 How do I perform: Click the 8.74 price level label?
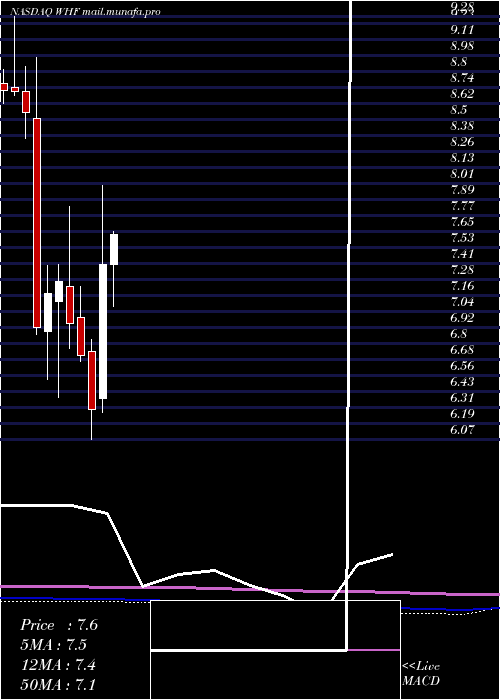click(x=462, y=78)
